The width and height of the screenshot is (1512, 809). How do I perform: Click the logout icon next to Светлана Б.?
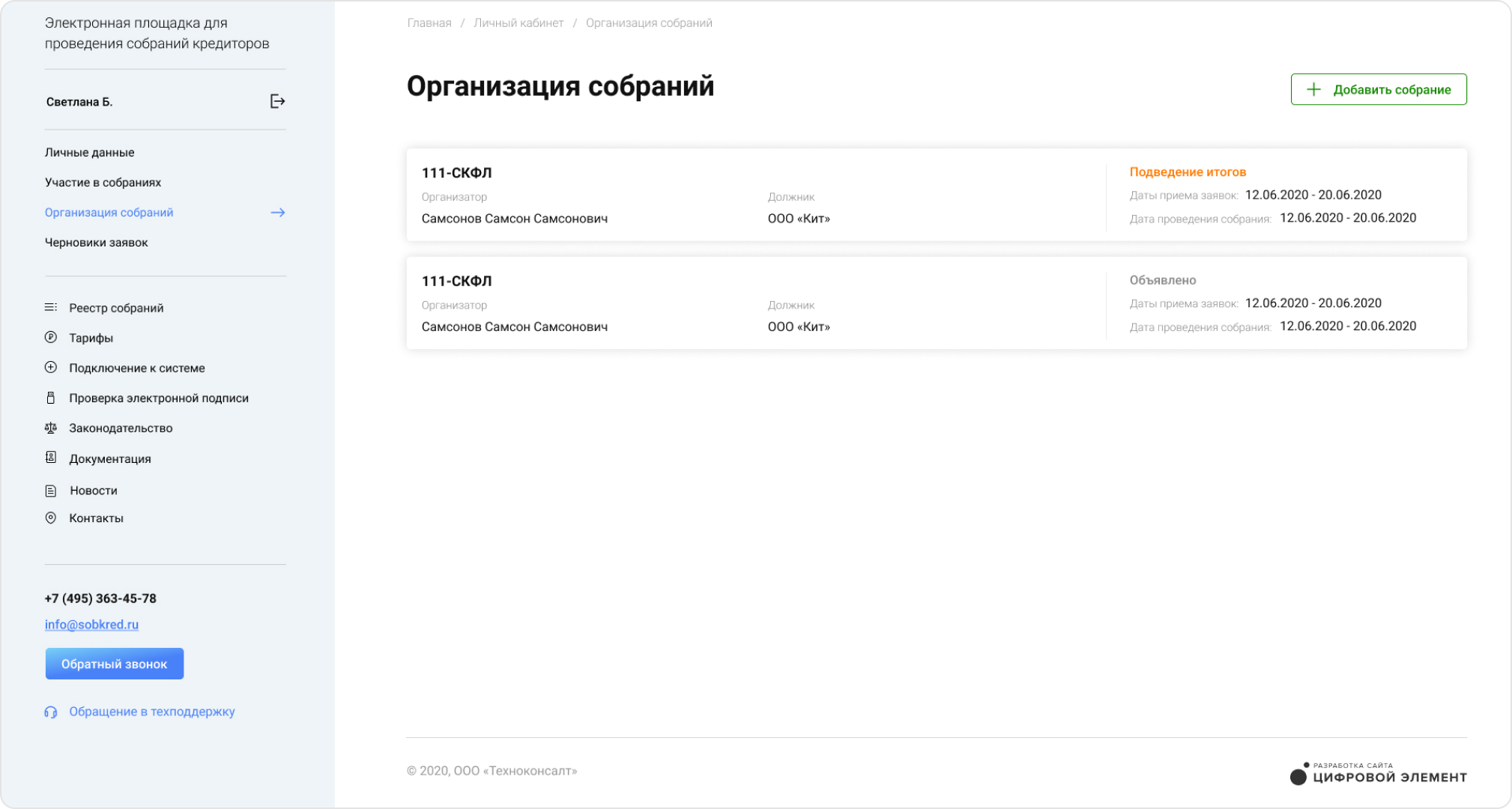[x=277, y=101]
